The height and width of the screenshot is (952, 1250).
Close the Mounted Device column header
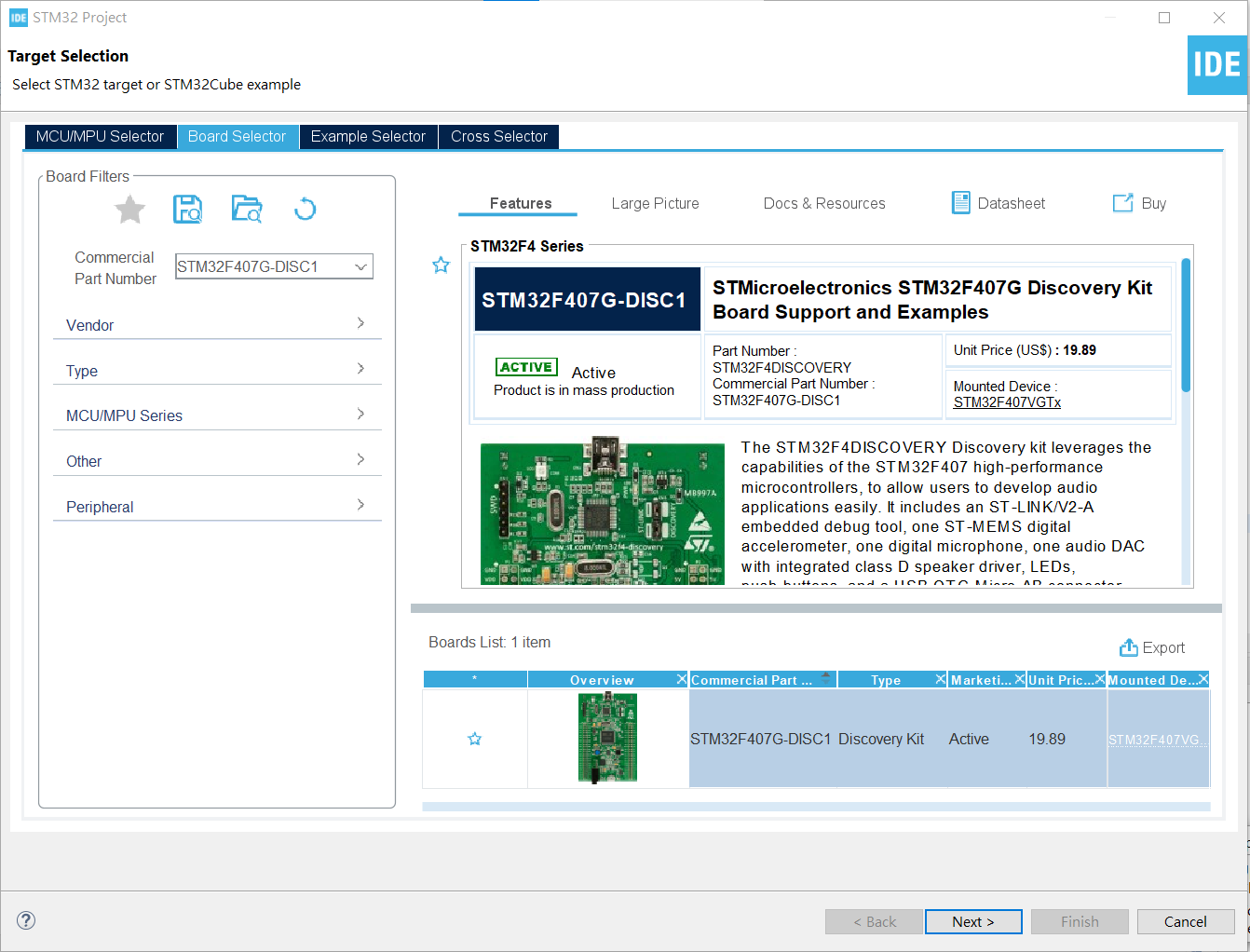click(1203, 679)
